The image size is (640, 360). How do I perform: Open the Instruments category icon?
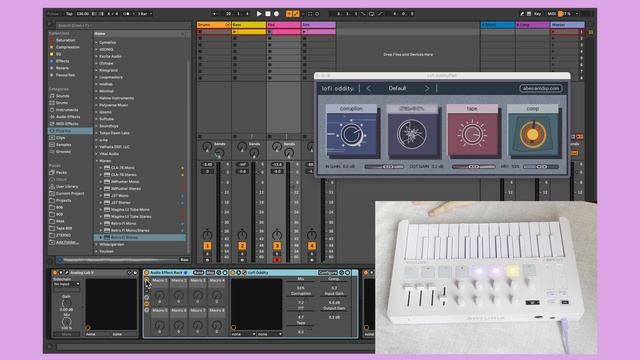point(52,109)
